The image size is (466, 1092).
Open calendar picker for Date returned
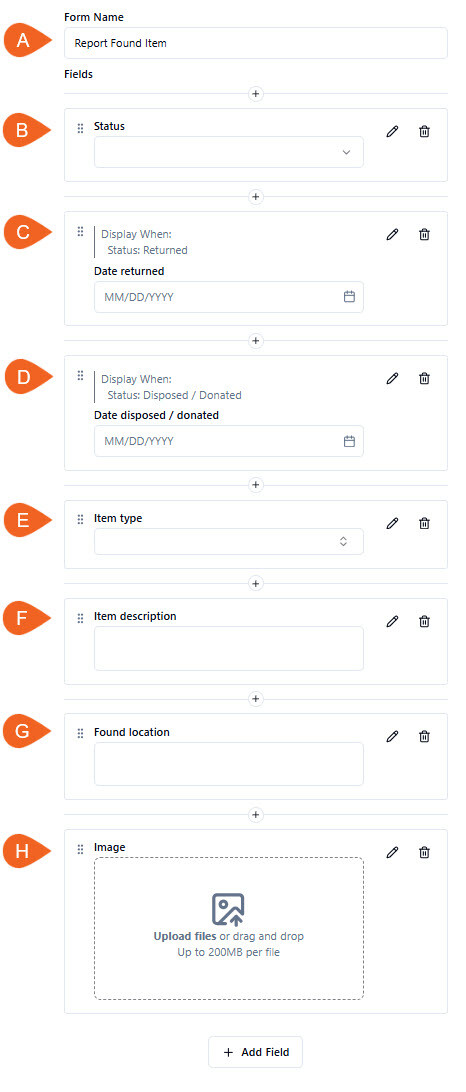[x=350, y=297]
